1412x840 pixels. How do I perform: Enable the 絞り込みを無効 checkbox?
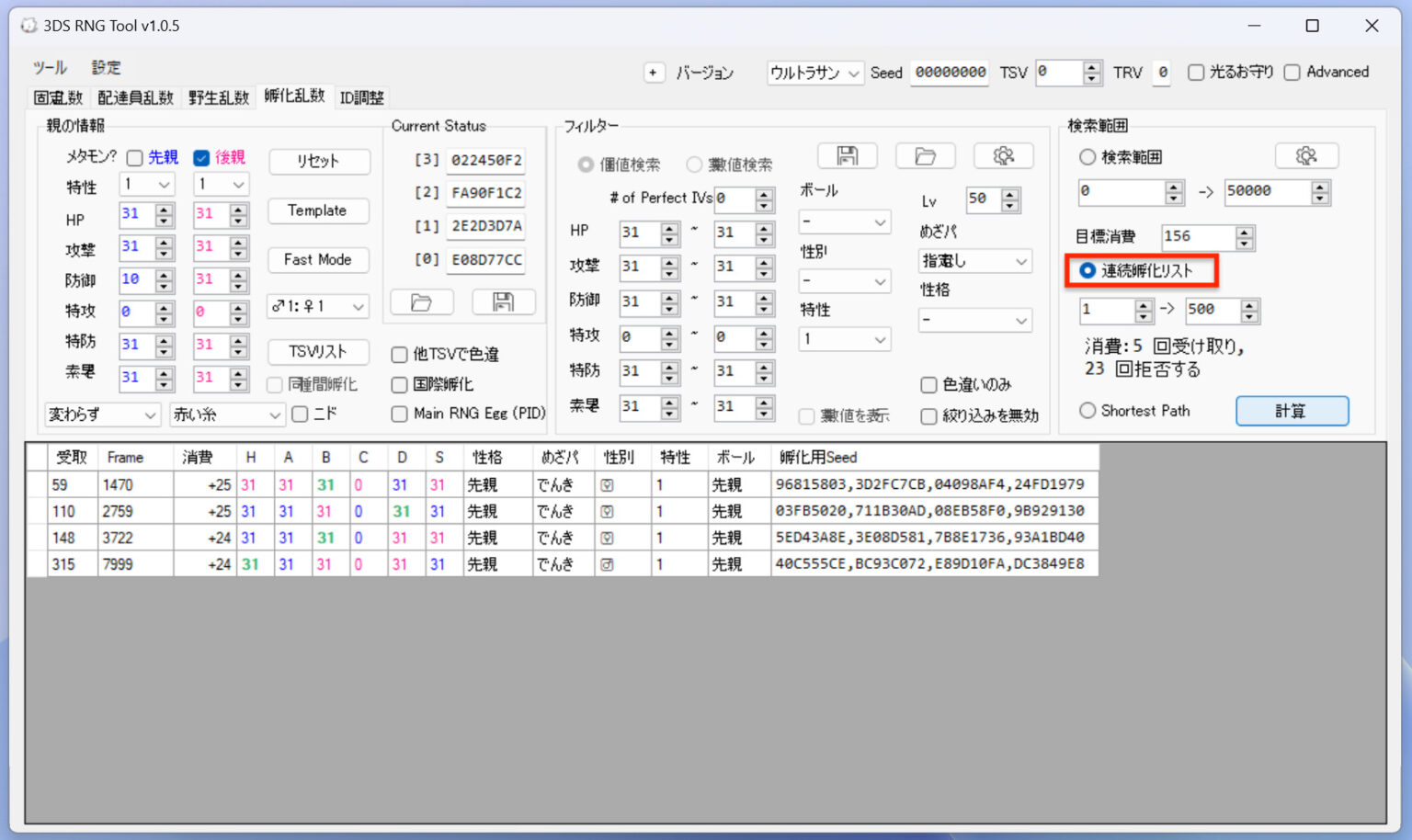928,416
